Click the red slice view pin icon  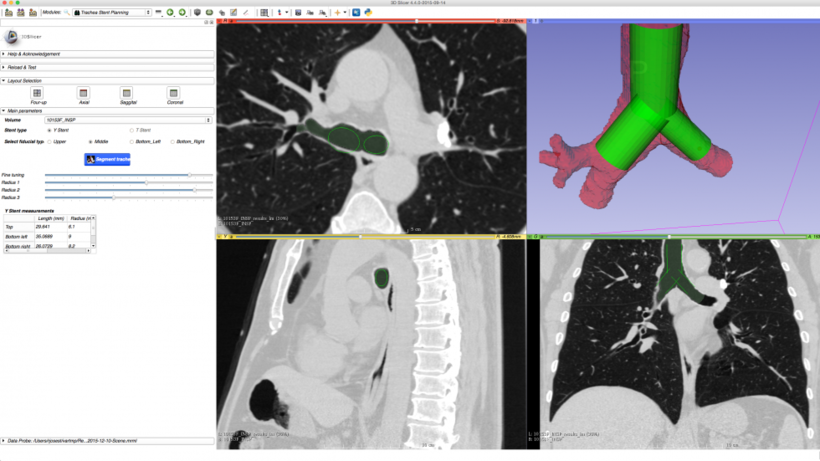tap(220, 21)
